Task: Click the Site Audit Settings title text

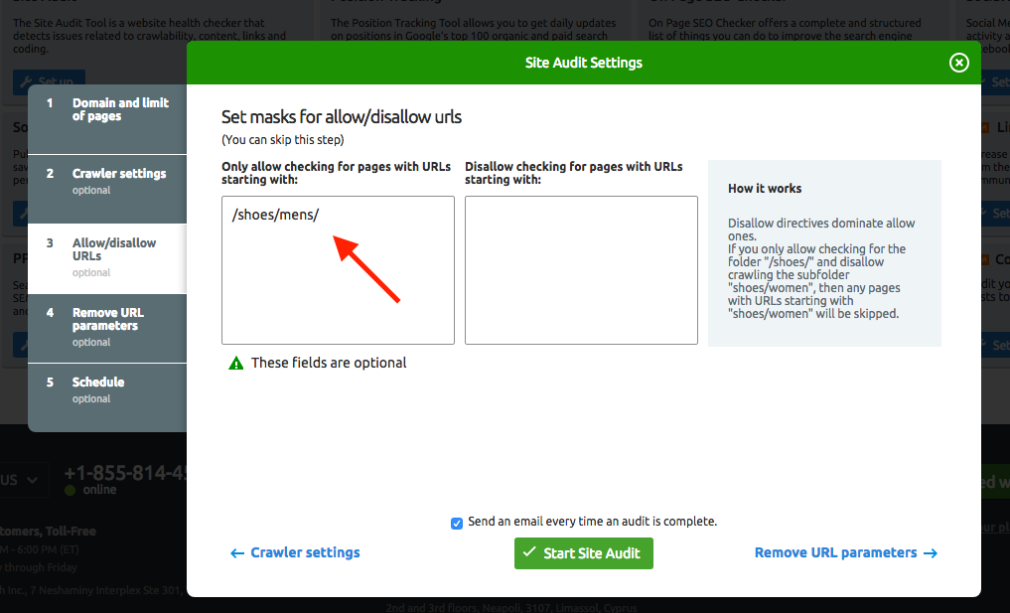Action: [584, 62]
